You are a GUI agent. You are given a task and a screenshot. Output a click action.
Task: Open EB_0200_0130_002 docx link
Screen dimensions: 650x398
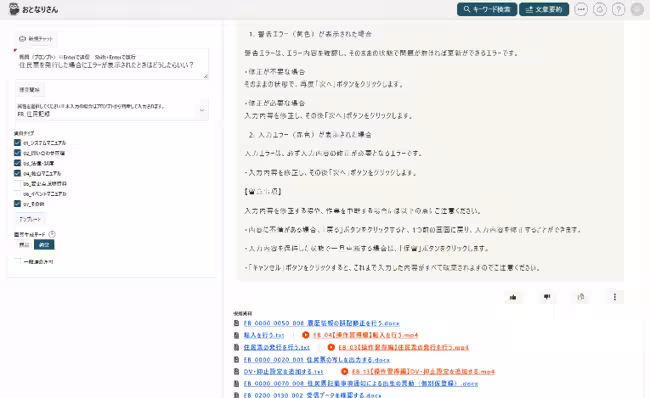pos(313,395)
